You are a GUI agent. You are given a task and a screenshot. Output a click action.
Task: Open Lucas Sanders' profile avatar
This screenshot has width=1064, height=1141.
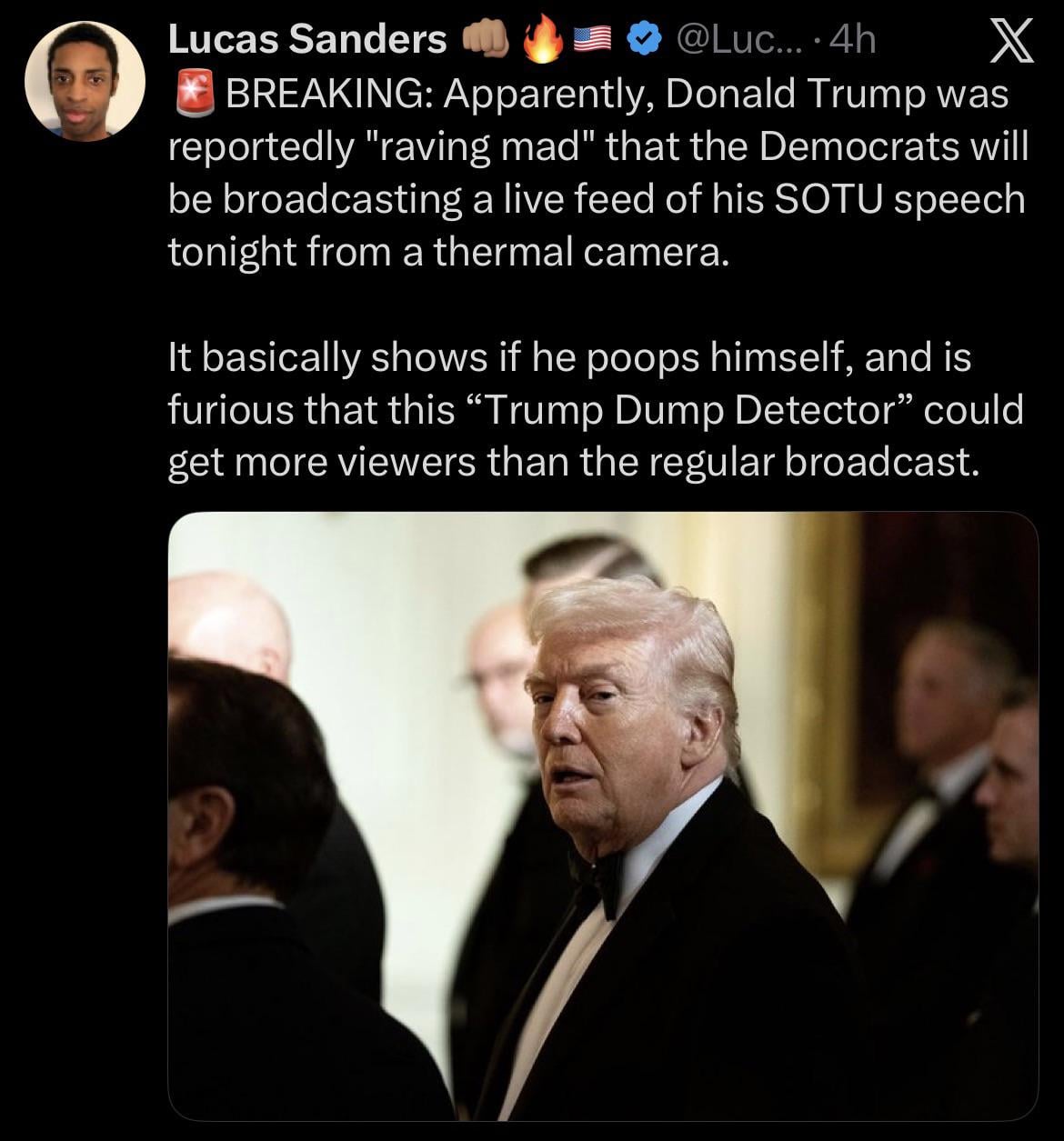pyautogui.click(x=85, y=81)
